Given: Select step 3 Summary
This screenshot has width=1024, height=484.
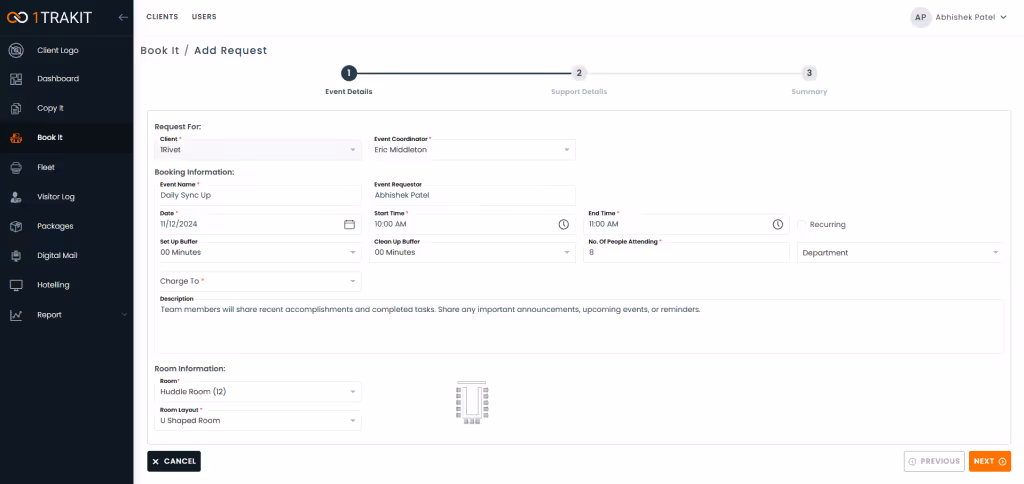Looking at the screenshot, I should click(x=809, y=73).
